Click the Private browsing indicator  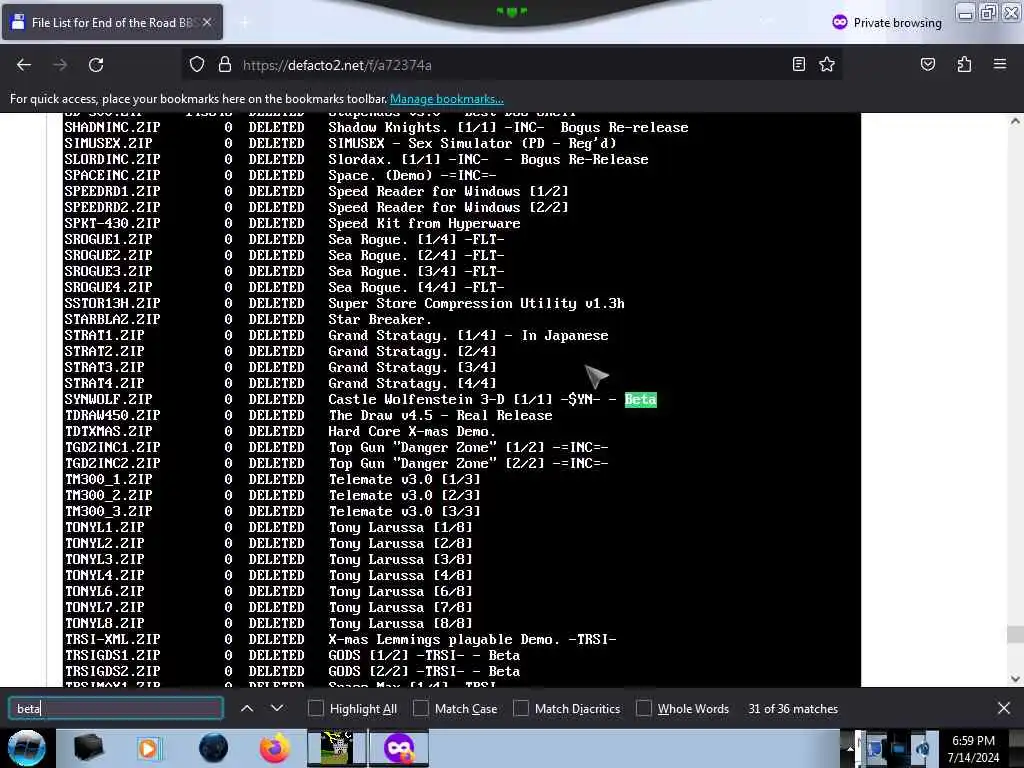888,23
